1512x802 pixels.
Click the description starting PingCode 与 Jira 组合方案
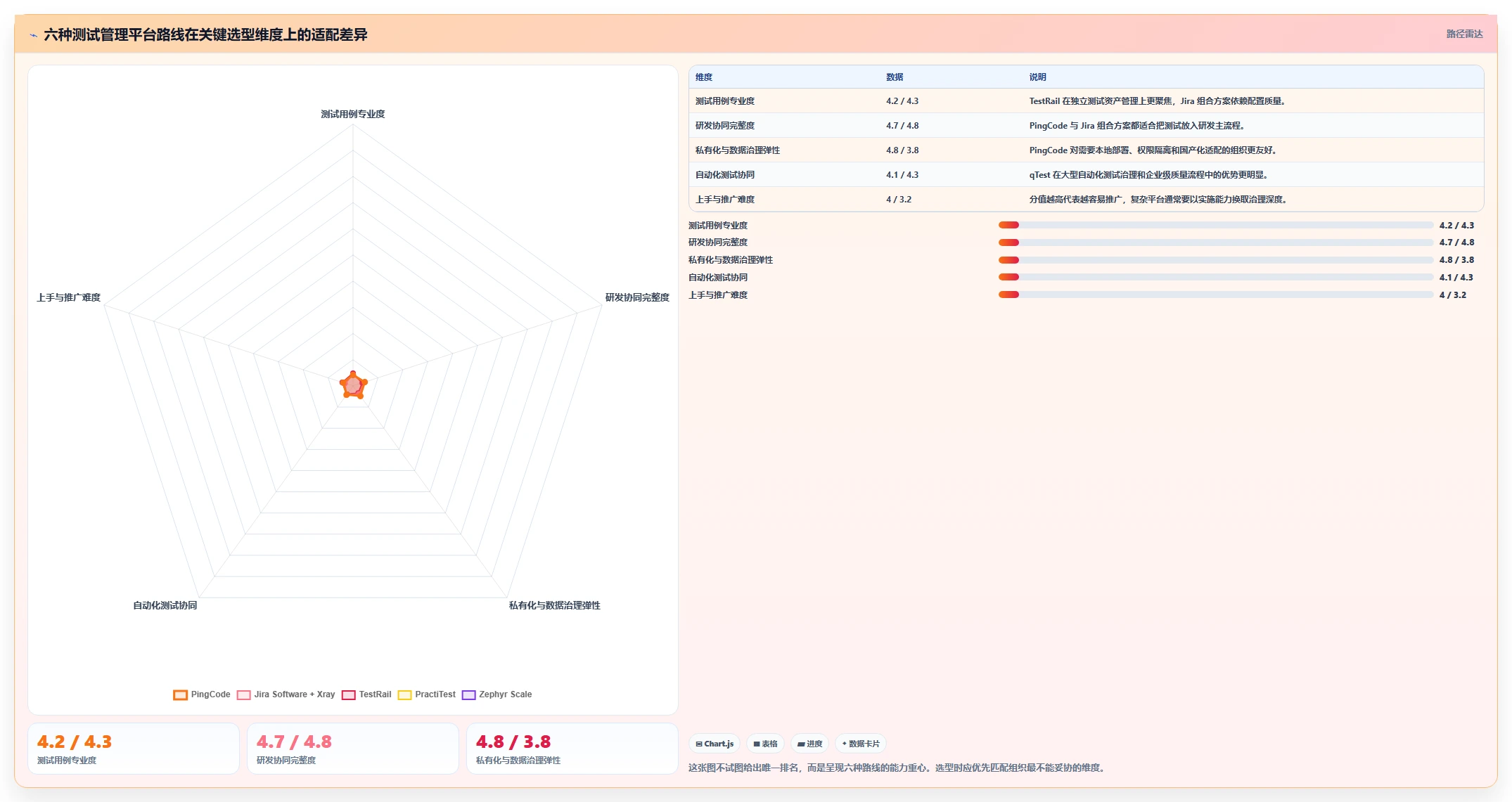tap(1139, 126)
